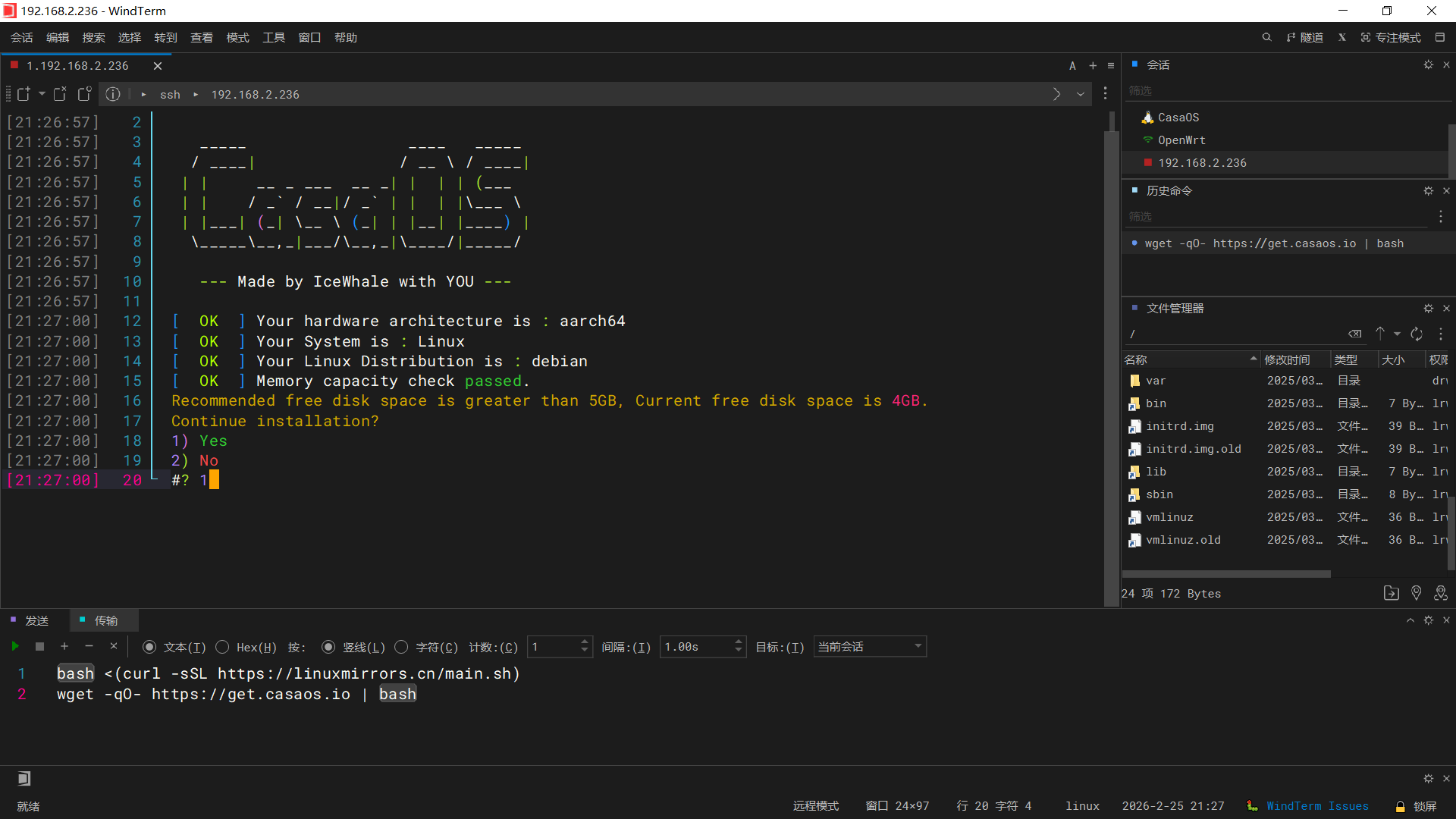Add a new tab with the plus icon

click(x=1093, y=66)
